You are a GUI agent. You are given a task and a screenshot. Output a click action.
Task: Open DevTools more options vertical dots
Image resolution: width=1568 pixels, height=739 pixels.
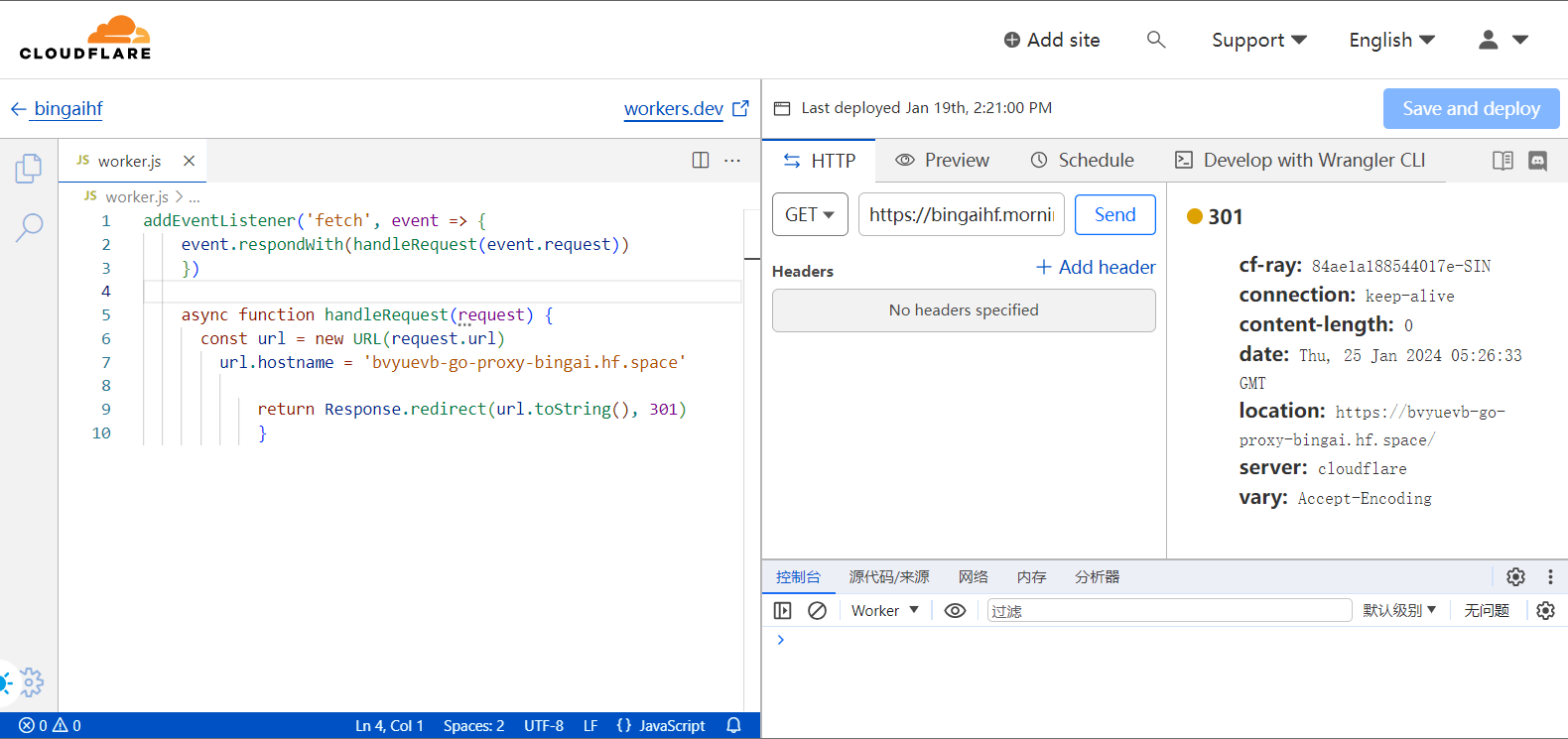[x=1550, y=576]
